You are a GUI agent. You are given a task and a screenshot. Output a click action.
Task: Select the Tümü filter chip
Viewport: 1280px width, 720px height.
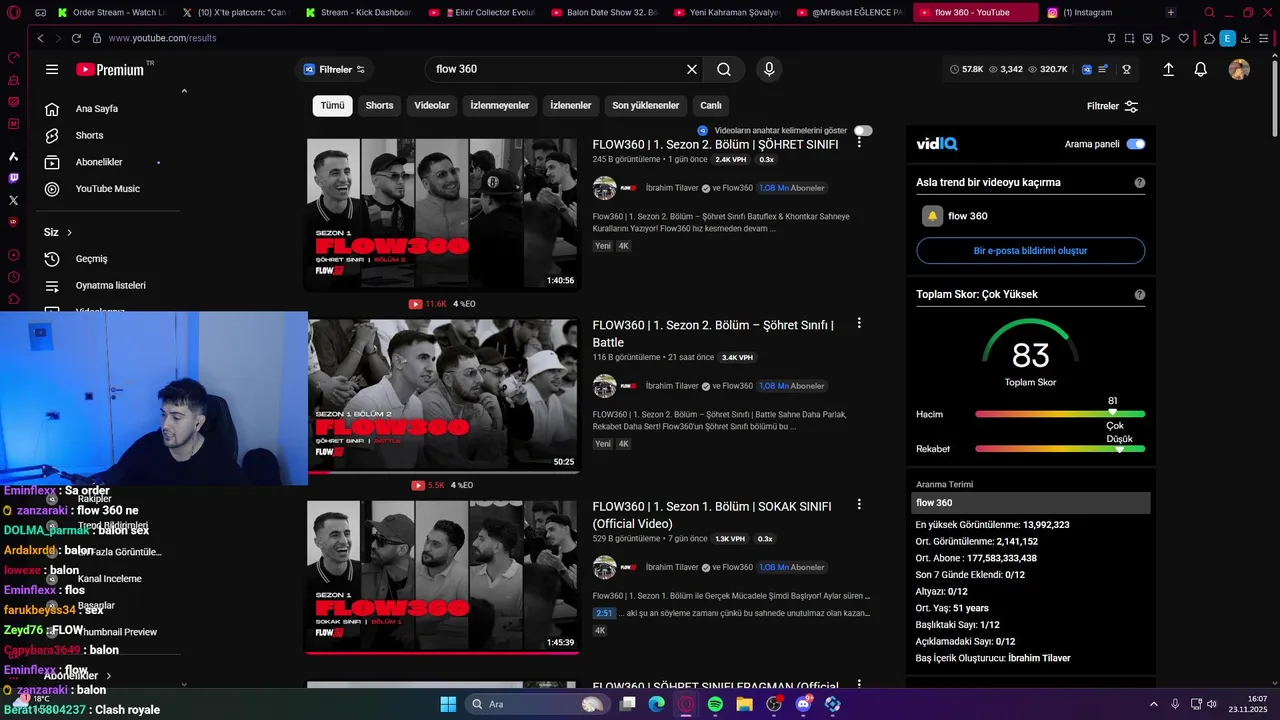tap(332, 105)
